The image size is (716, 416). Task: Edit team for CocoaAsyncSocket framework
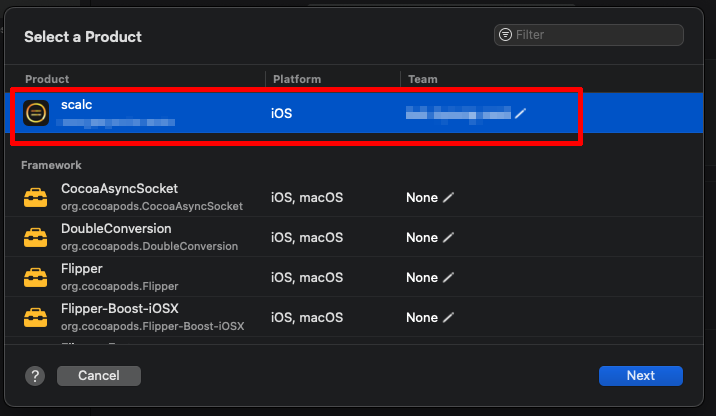(448, 197)
